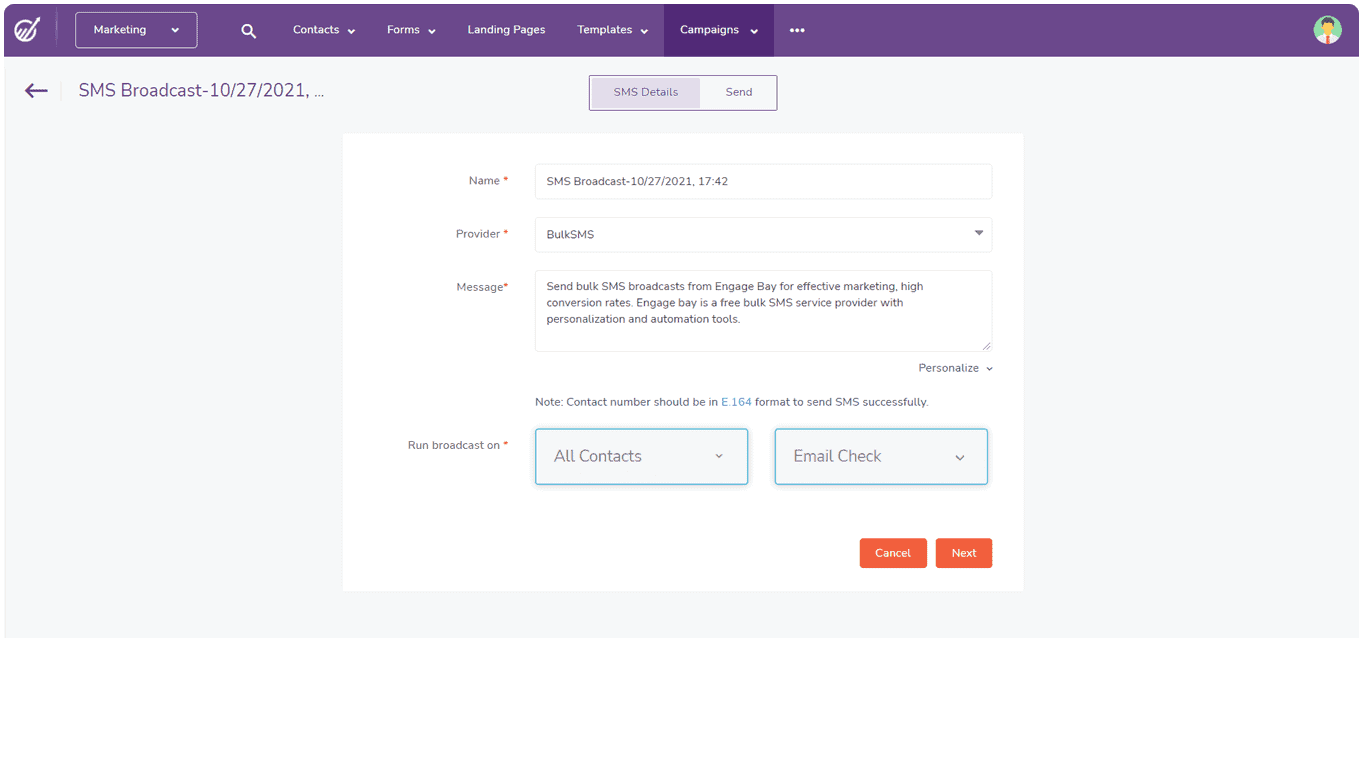Screen dimensions: 1366x768
Task: Click the EngageBay logo
Action: pyautogui.click(x=28, y=29)
